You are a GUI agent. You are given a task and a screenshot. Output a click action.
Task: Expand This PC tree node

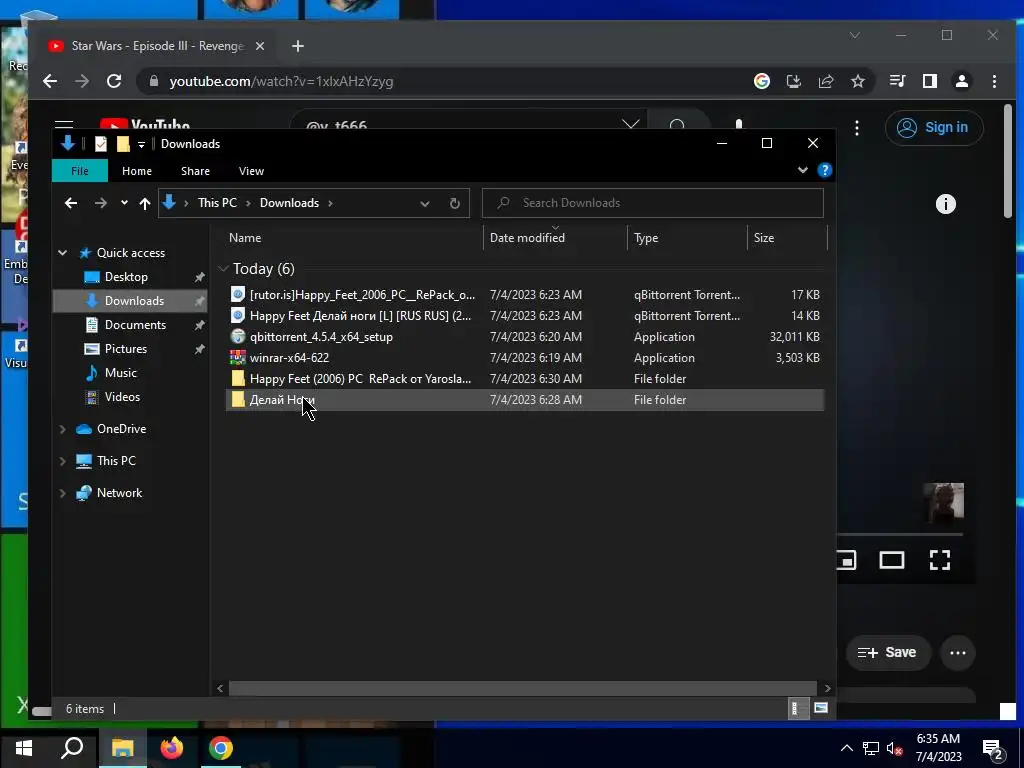[63, 461]
